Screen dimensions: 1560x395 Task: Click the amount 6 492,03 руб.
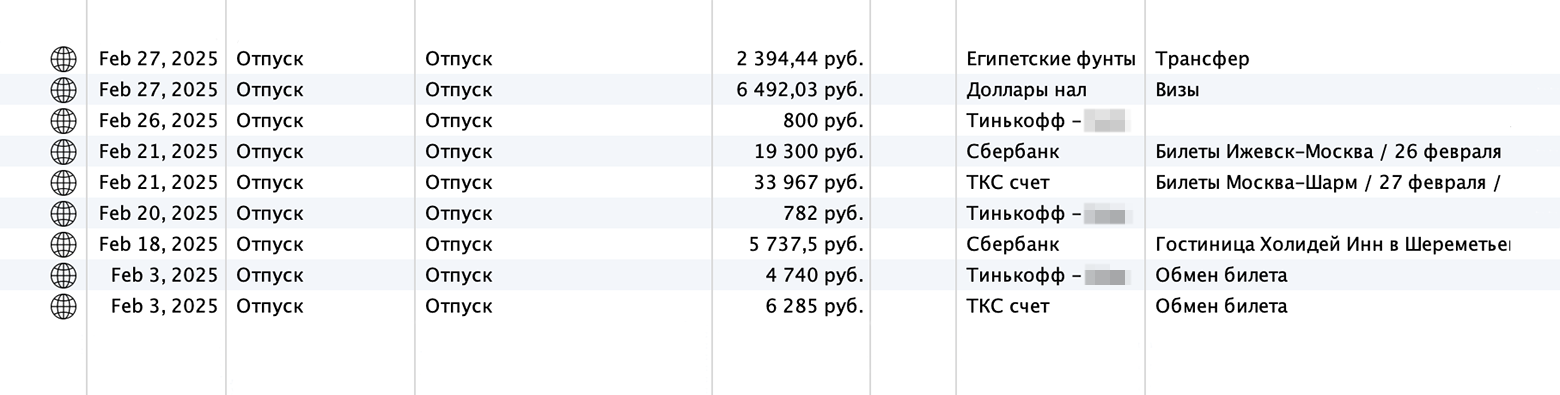(x=800, y=90)
